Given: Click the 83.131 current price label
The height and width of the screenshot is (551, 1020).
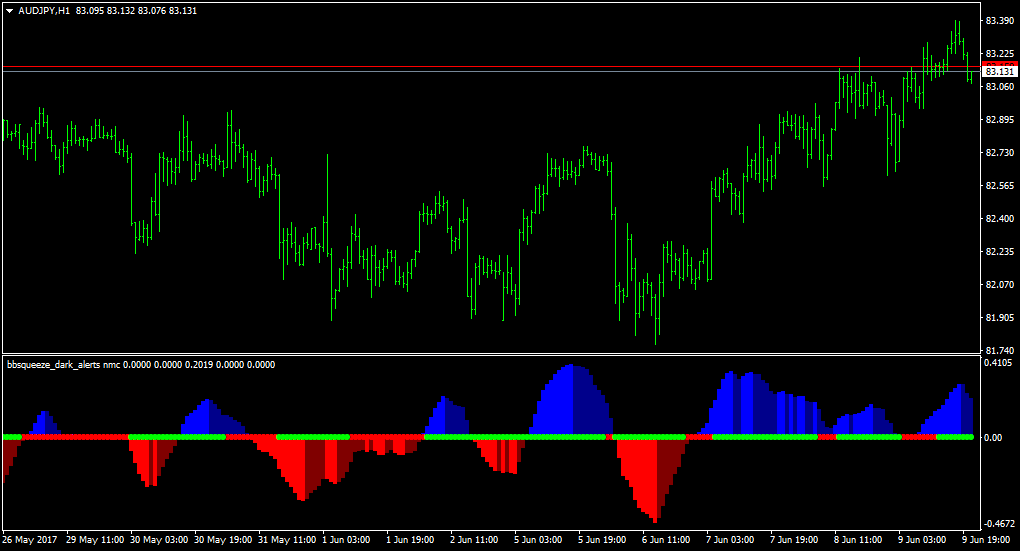Looking at the screenshot, I should pyautogui.click(x=999, y=72).
